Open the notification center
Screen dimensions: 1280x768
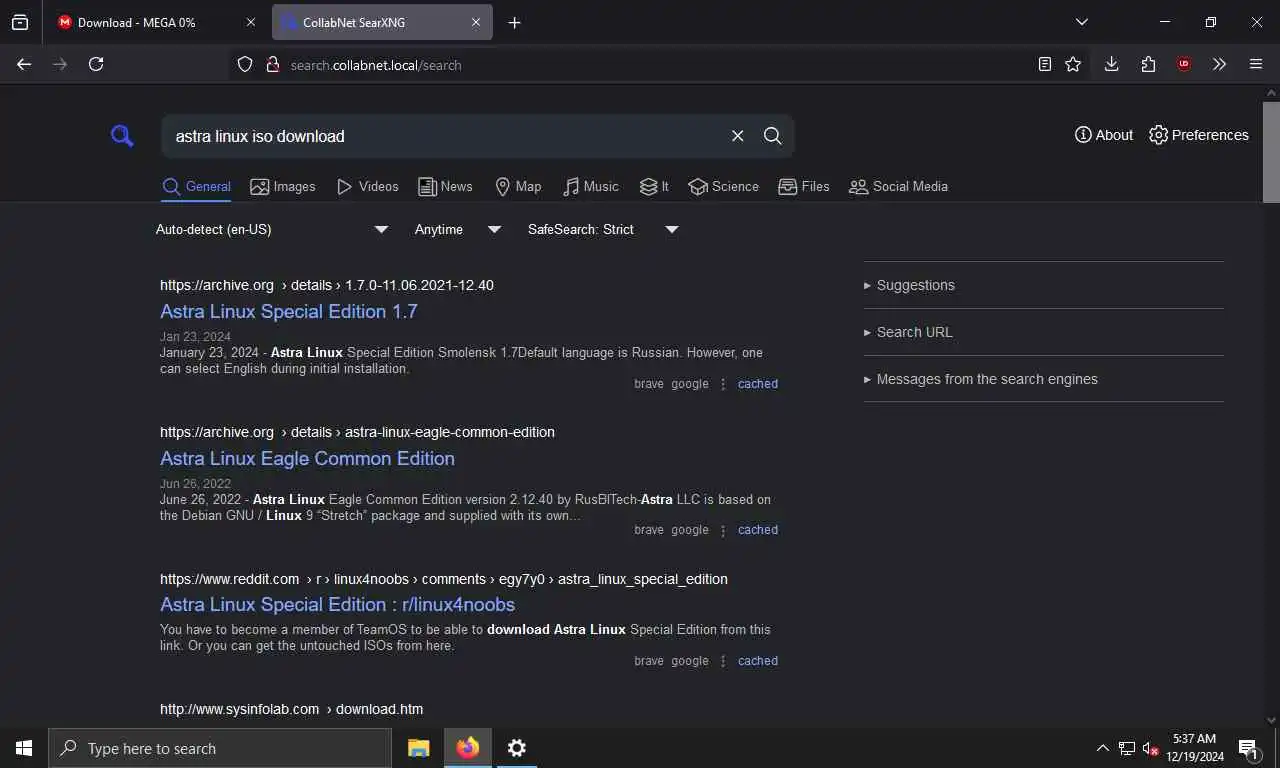point(1249,748)
